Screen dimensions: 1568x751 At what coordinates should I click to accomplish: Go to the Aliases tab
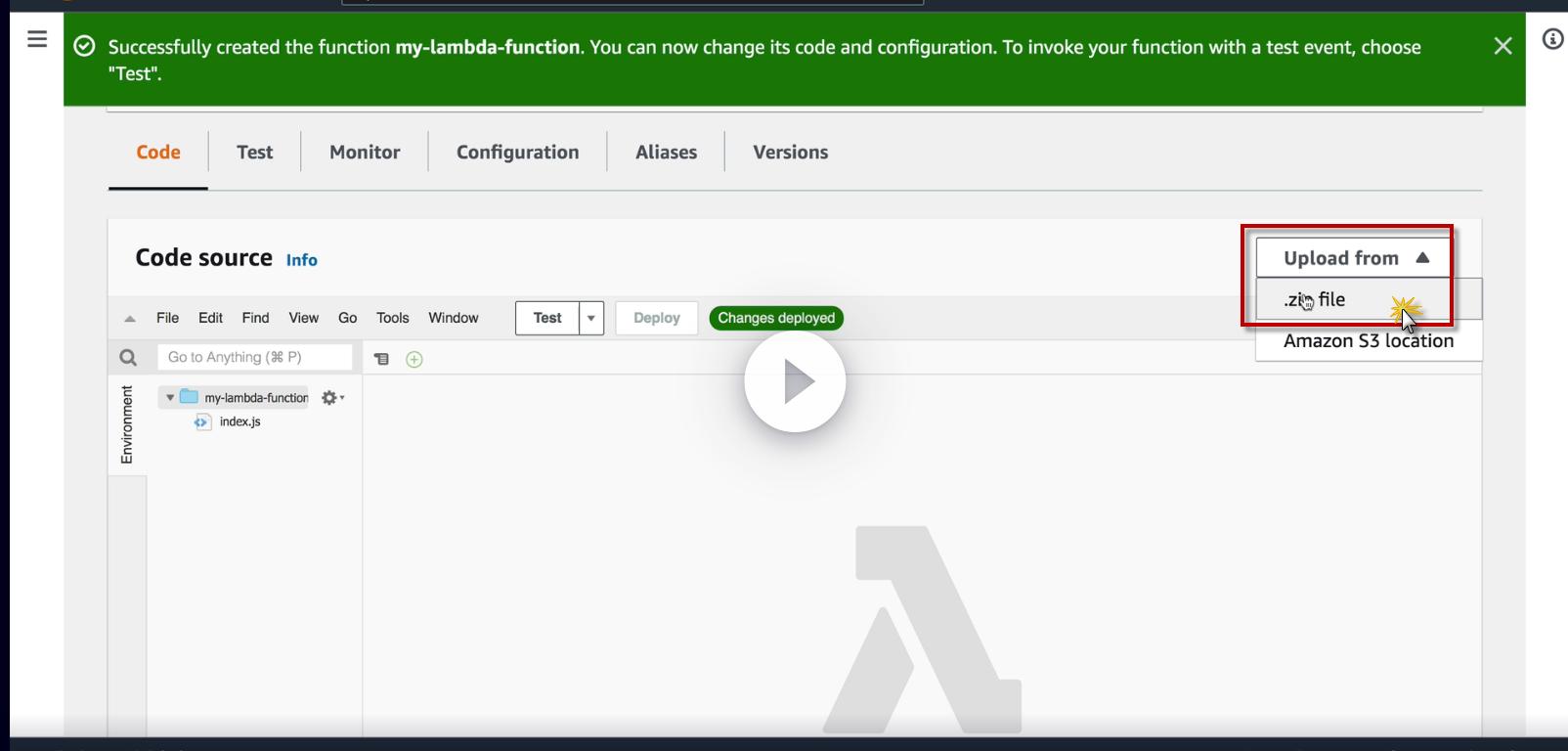pos(666,153)
